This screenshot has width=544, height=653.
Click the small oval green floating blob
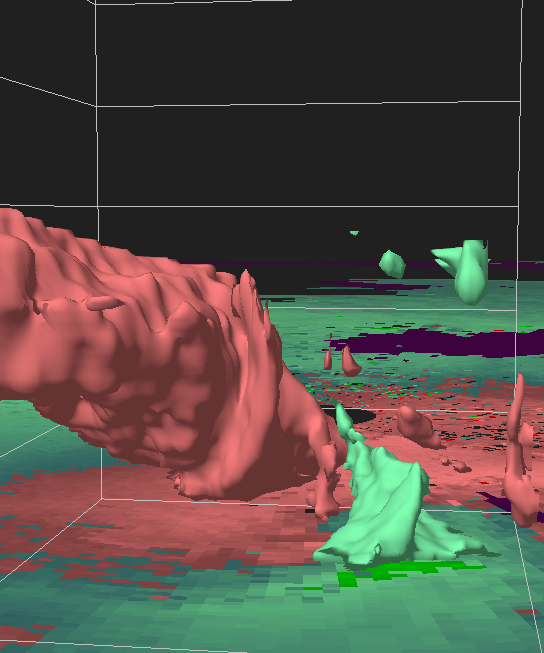[x=392, y=264]
